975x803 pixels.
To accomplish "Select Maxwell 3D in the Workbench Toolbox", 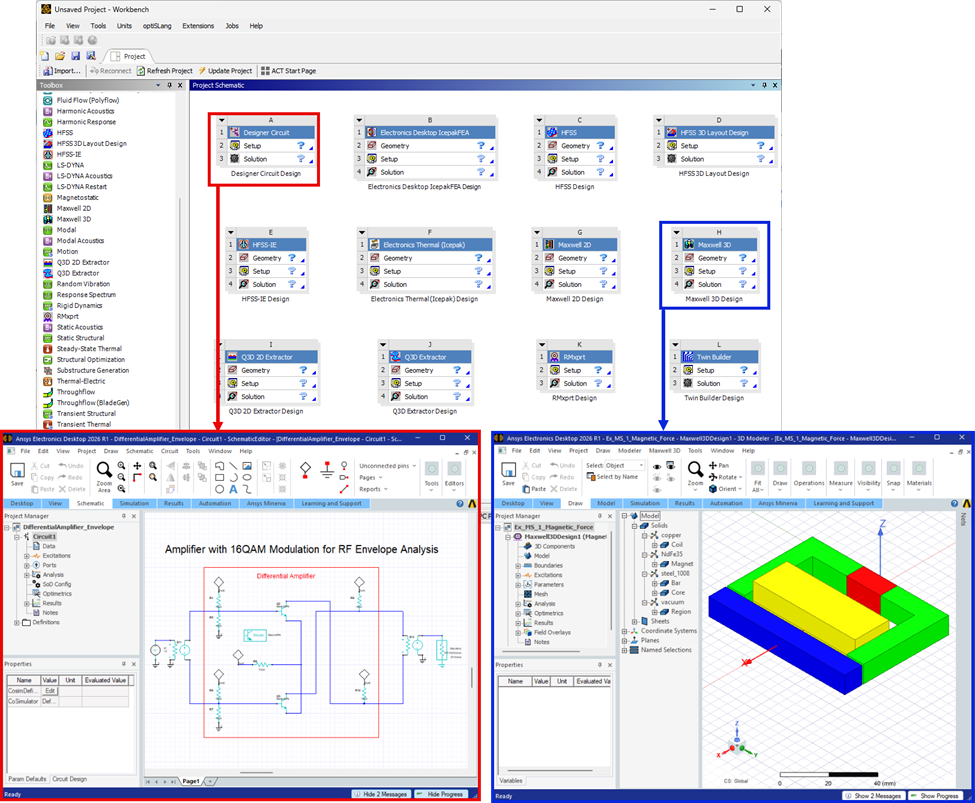I will 73,219.
